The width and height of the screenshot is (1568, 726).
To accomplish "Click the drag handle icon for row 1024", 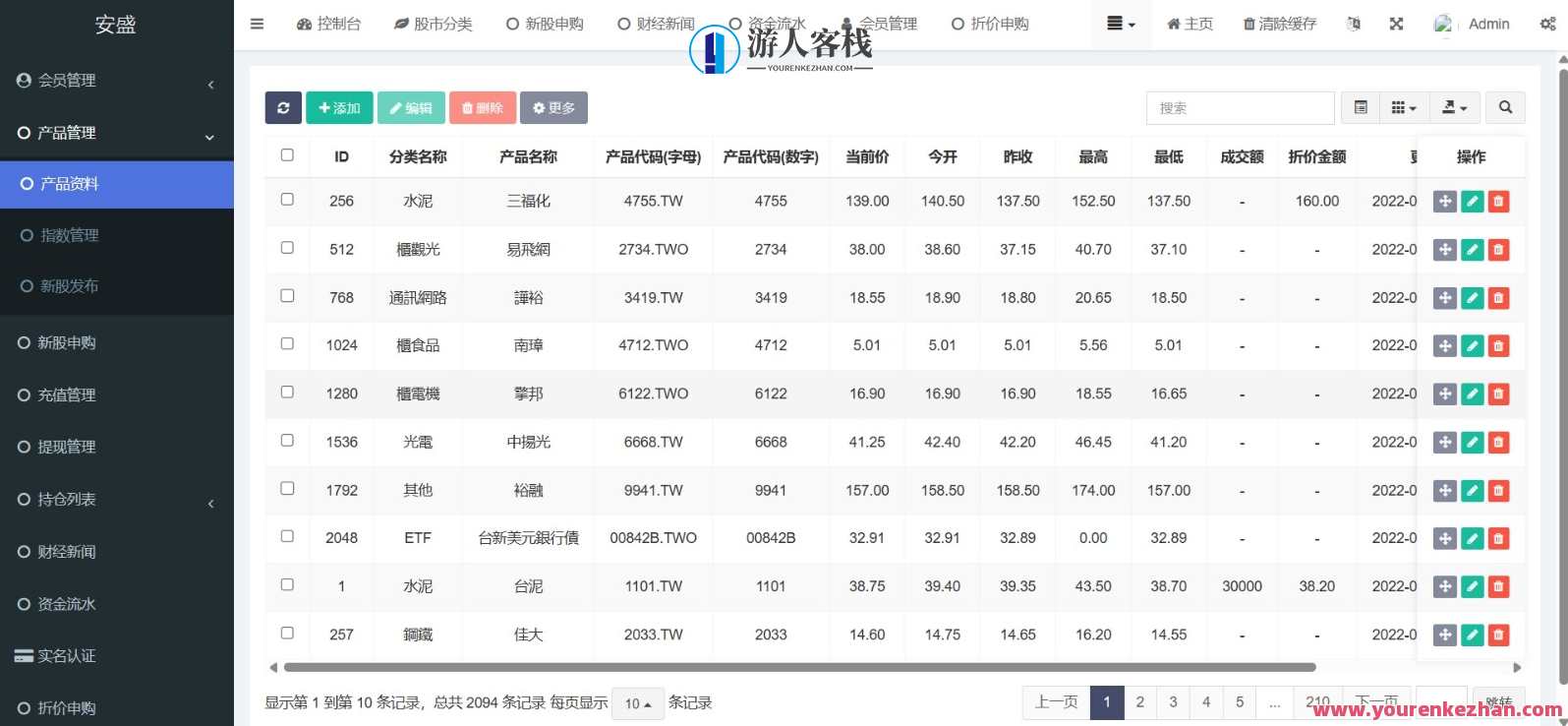I will (x=1445, y=346).
